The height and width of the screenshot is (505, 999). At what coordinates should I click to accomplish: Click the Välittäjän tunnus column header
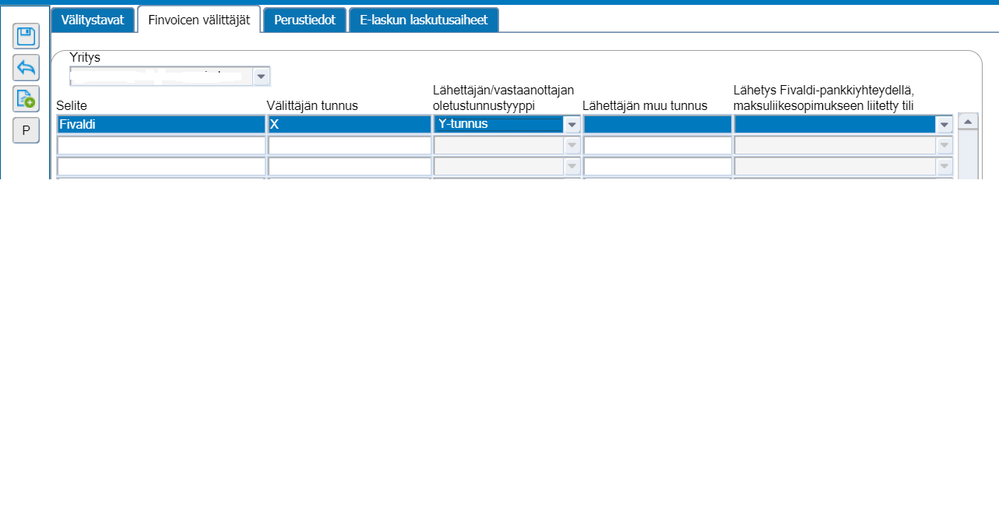[312, 106]
